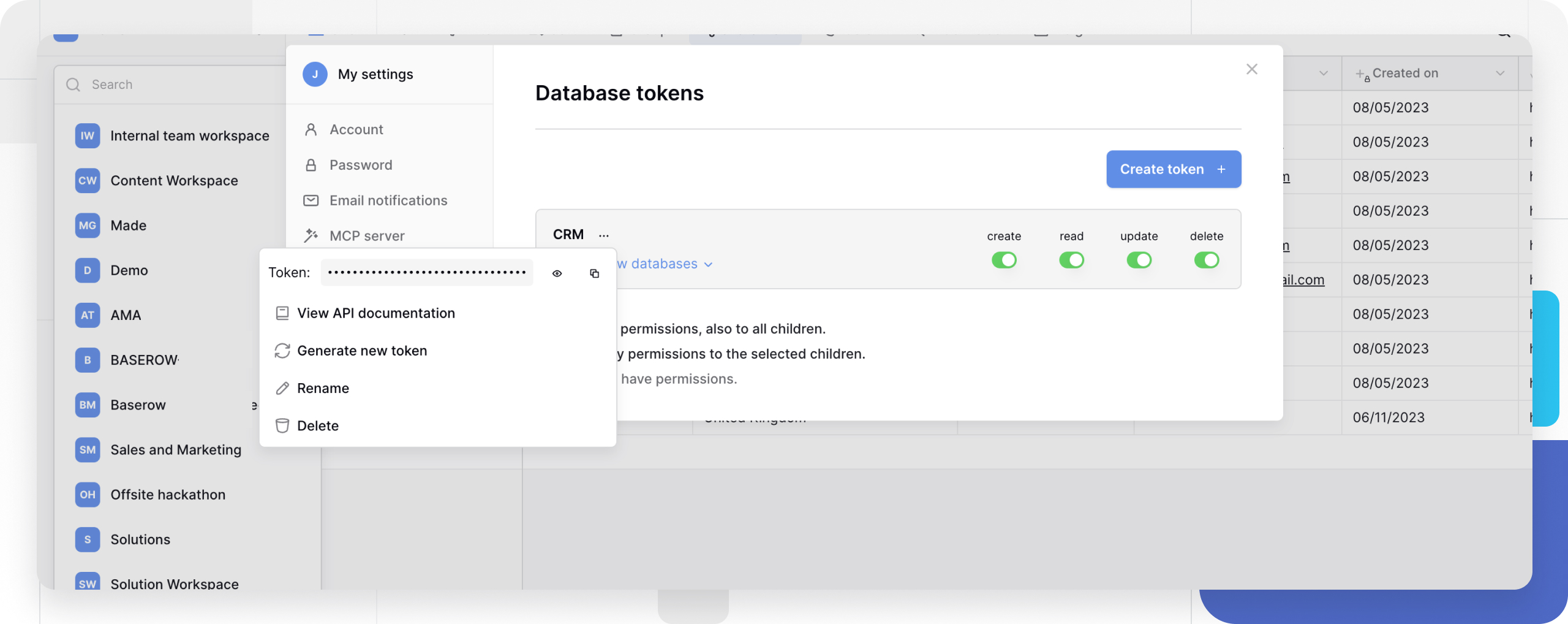Click the Sales and Marketing SM icon
Viewport: 1568px width, 624px height.
tap(88, 449)
